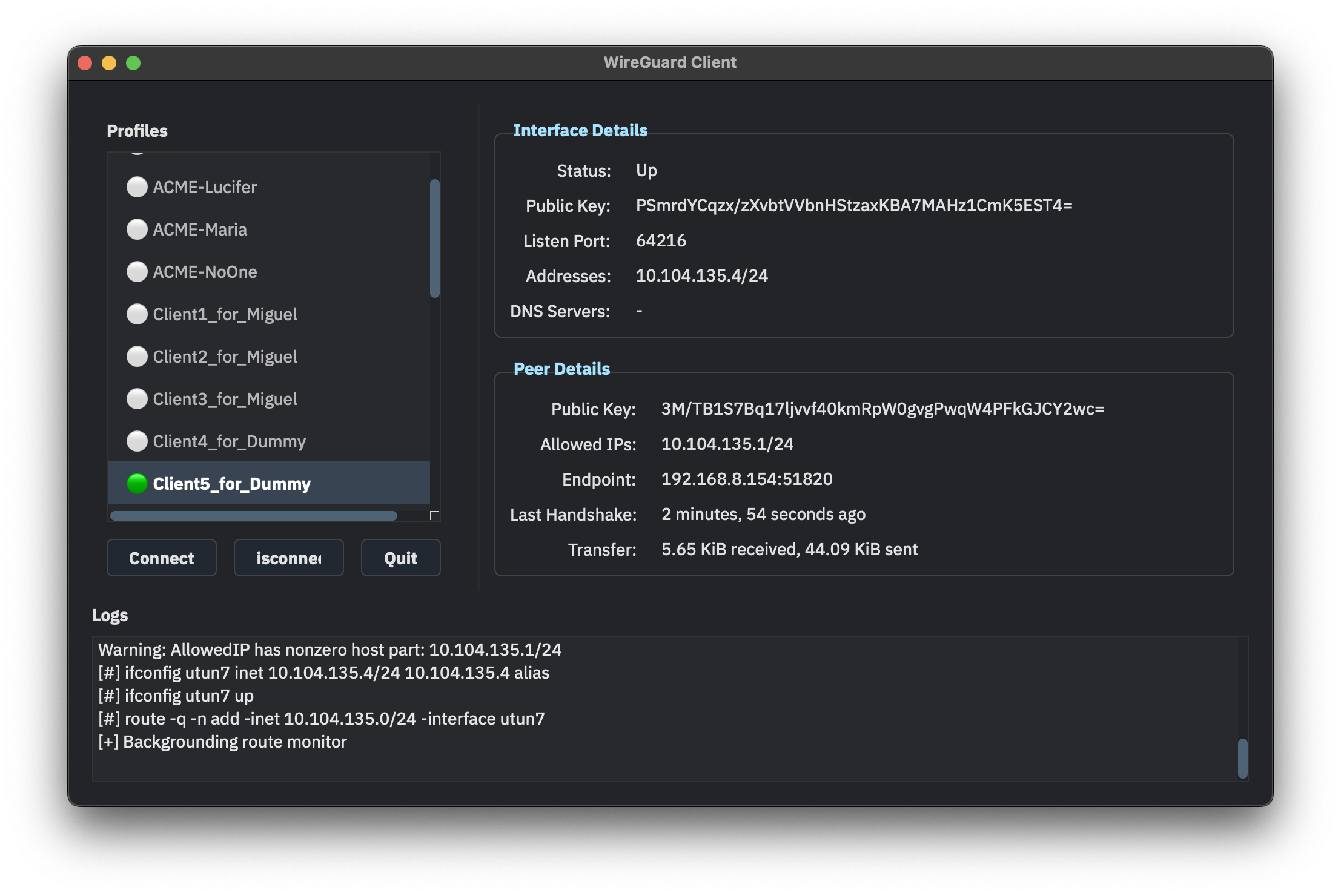Click the AllowedIP warning log line

click(x=329, y=650)
